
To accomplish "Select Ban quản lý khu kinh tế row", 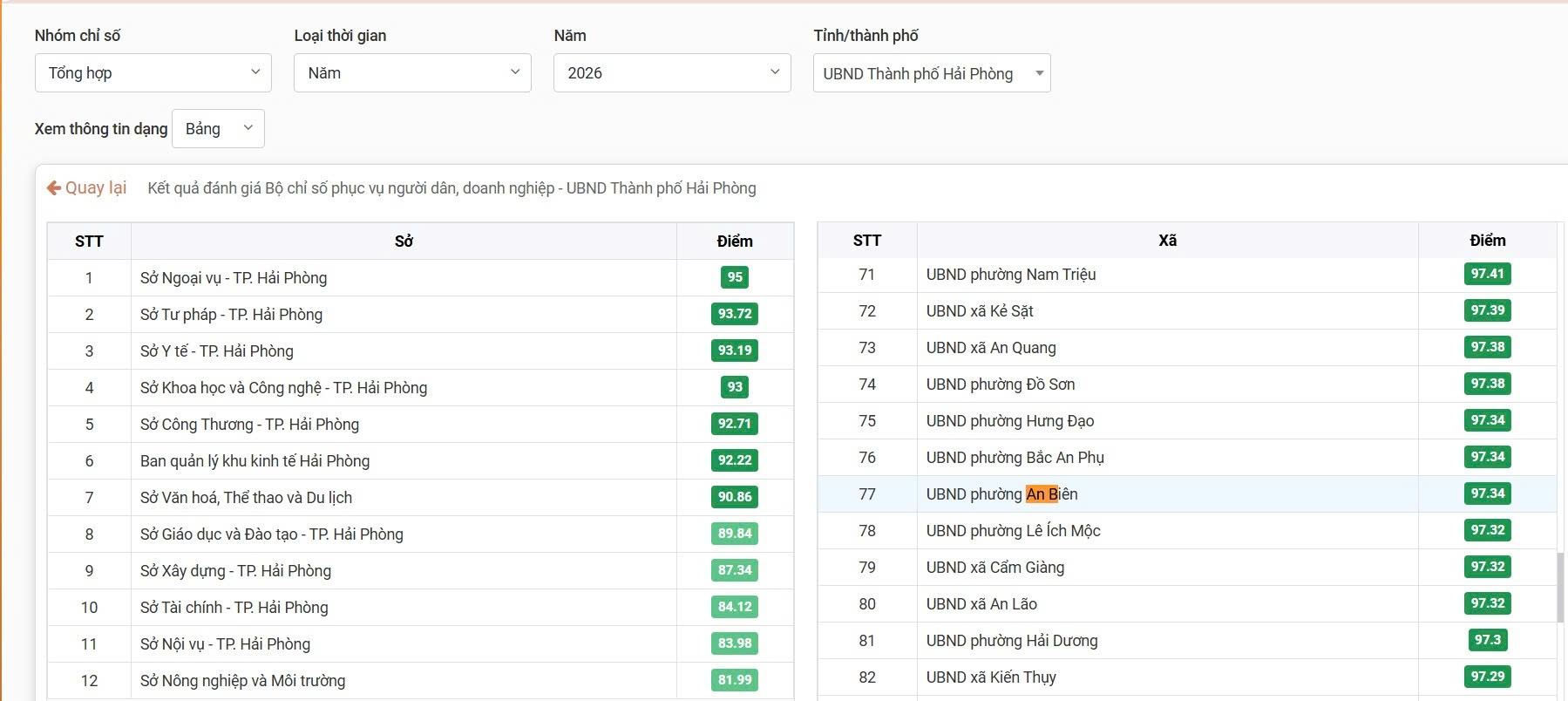I will click(x=420, y=460).
